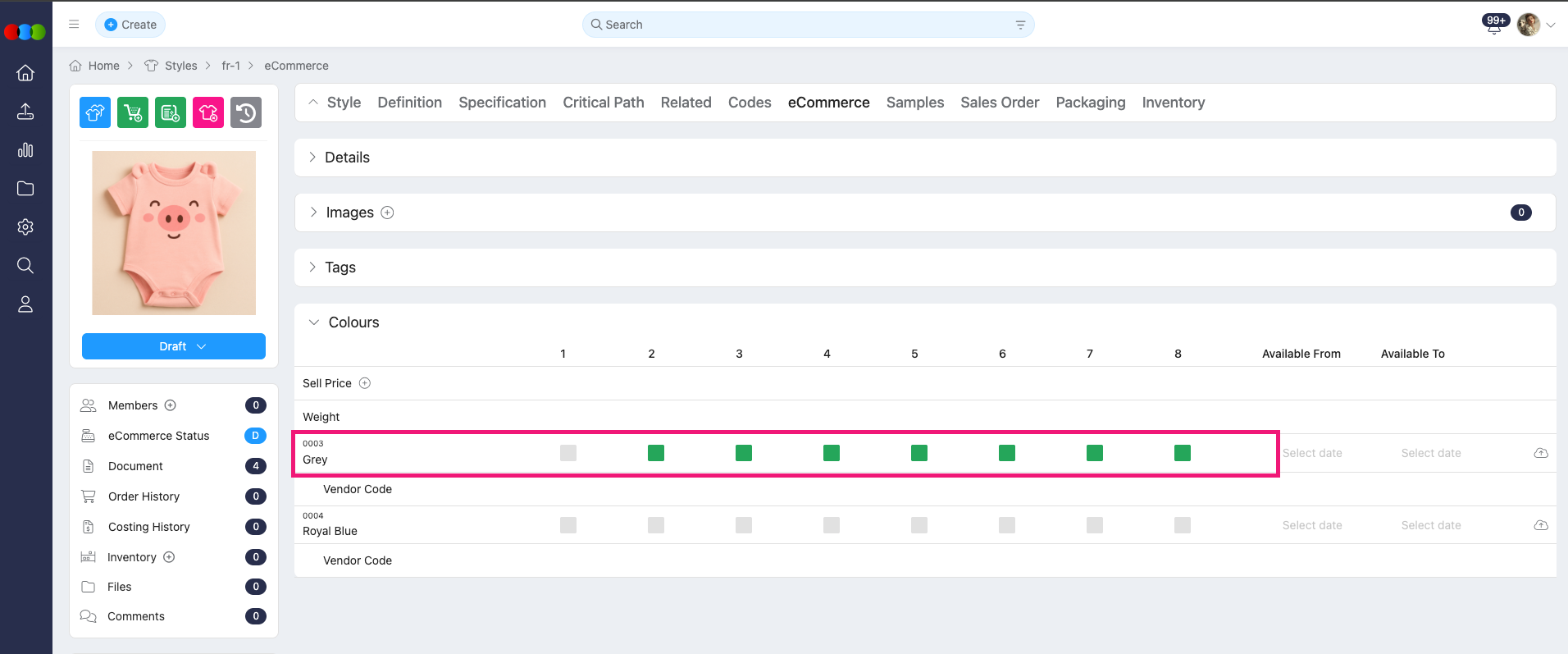Collapse the Colours section
This screenshot has width=1568, height=654.
(314, 322)
